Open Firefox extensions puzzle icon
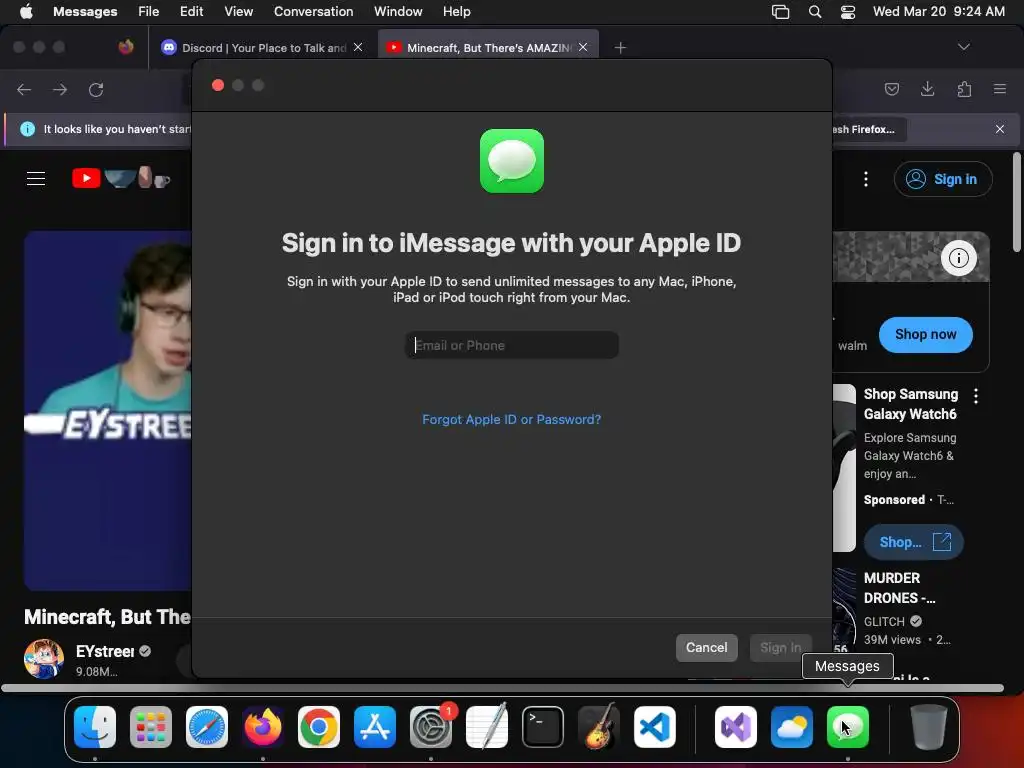Image resolution: width=1024 pixels, height=768 pixels. 964,89
